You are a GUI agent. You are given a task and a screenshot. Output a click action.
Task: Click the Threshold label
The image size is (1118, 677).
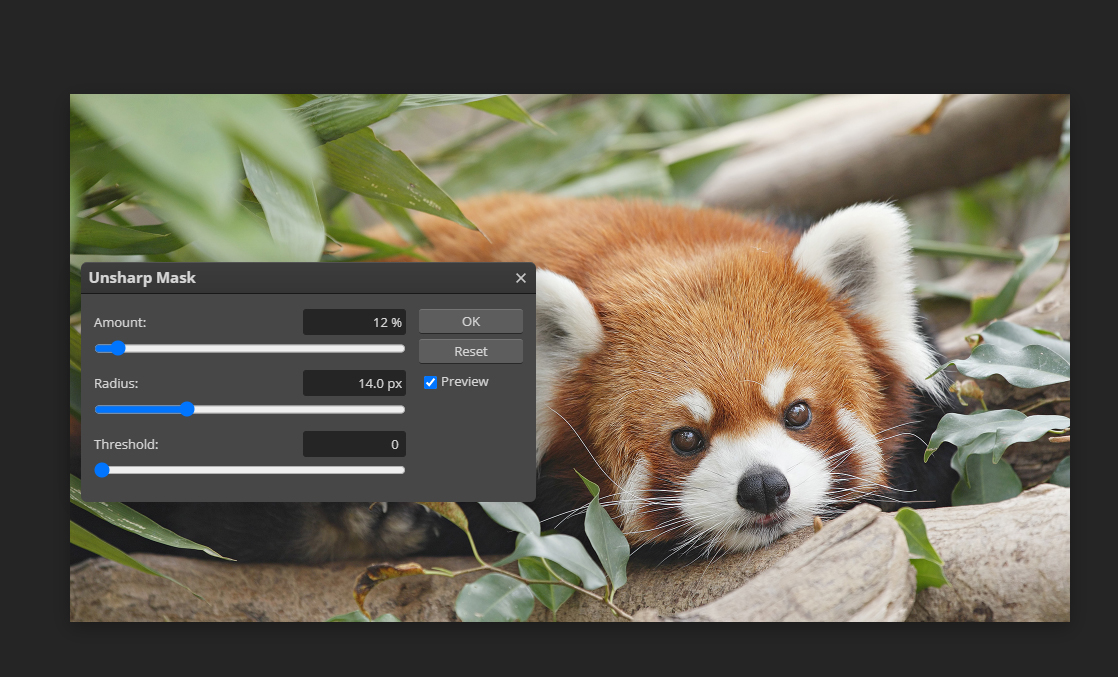point(126,444)
